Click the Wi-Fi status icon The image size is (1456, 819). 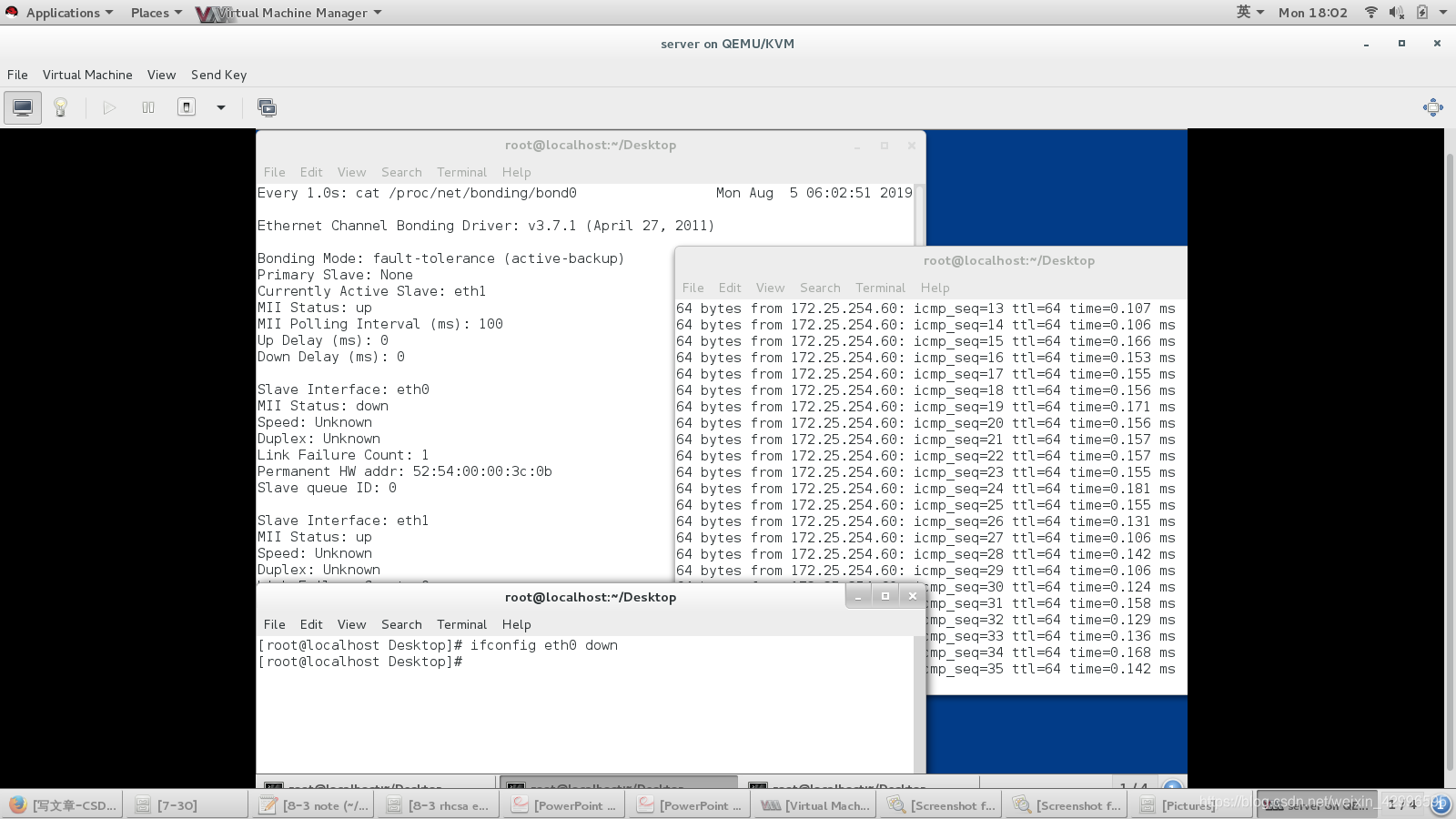pyautogui.click(x=1371, y=12)
